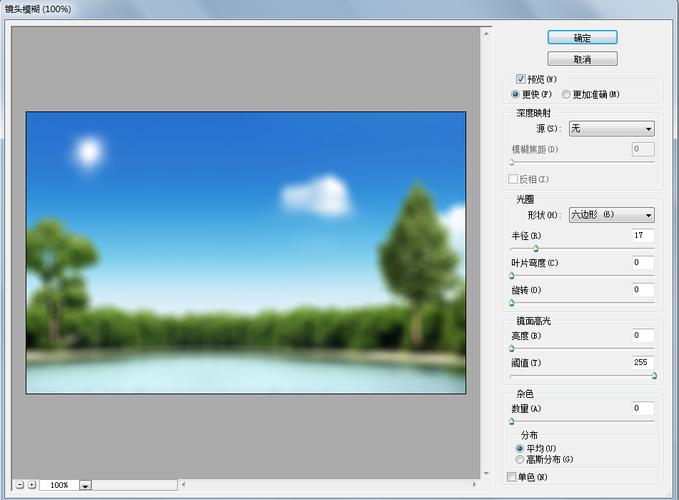Select the 平均 distribution radio button
This screenshot has height=500, width=679.
tap(520, 448)
